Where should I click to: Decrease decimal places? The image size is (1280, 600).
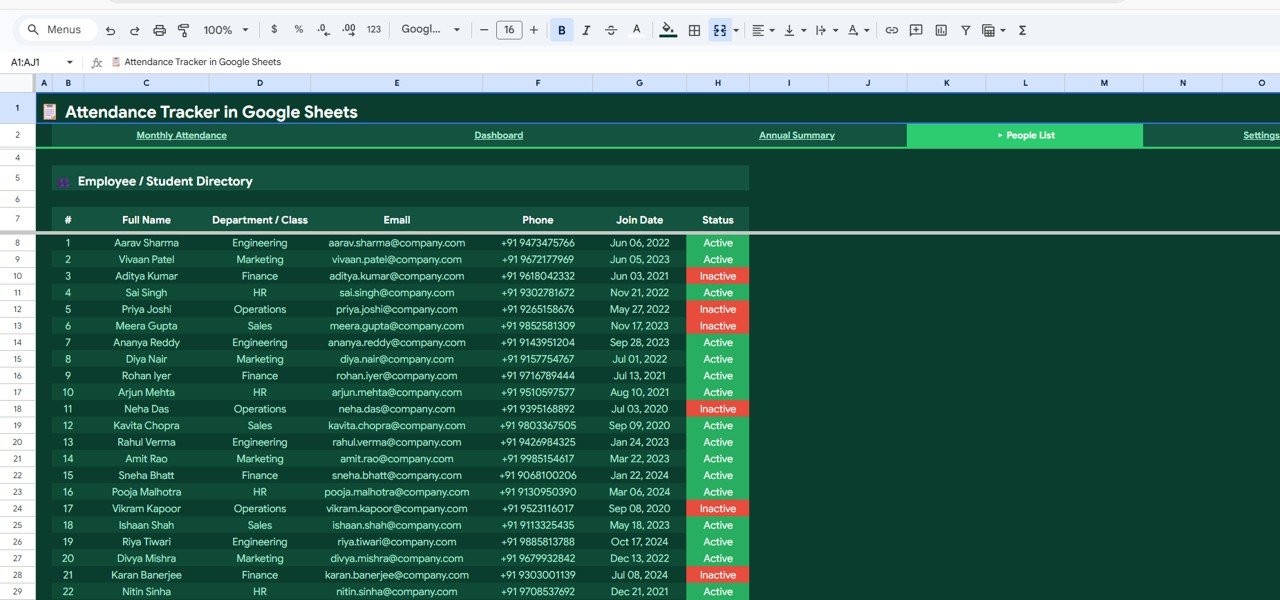pyautogui.click(x=322, y=30)
